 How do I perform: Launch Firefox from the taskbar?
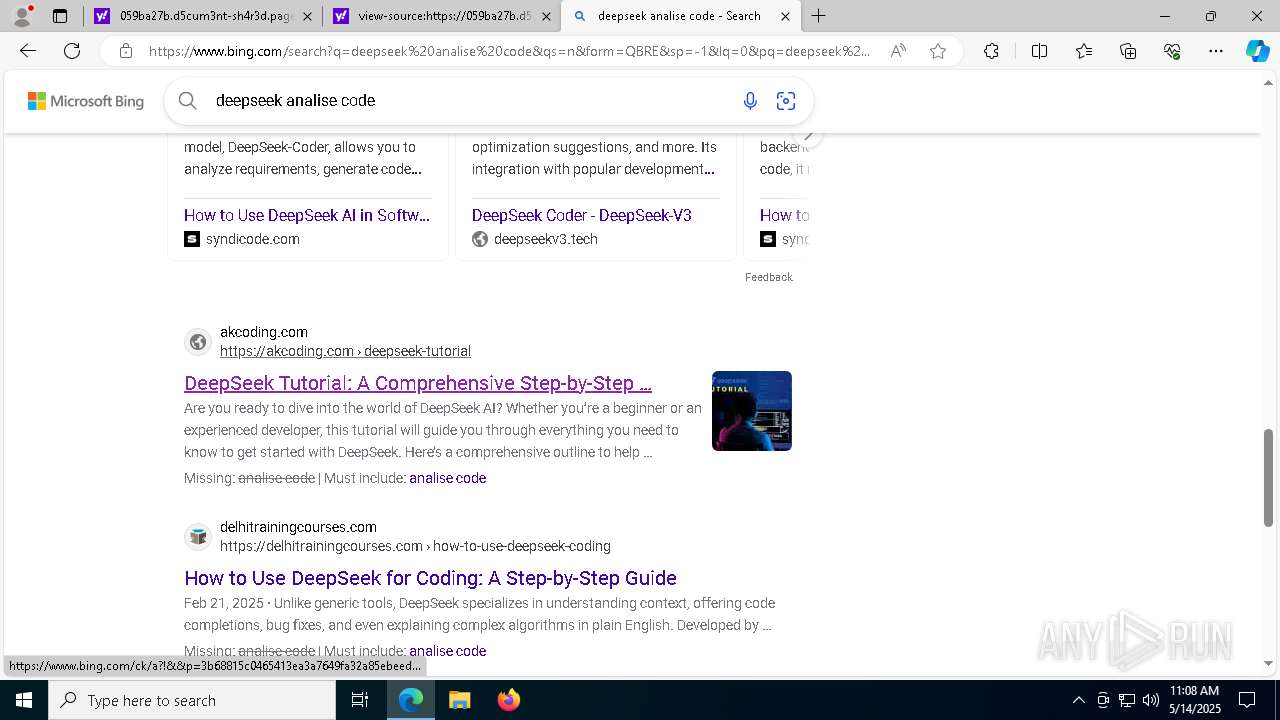tap(509, 700)
